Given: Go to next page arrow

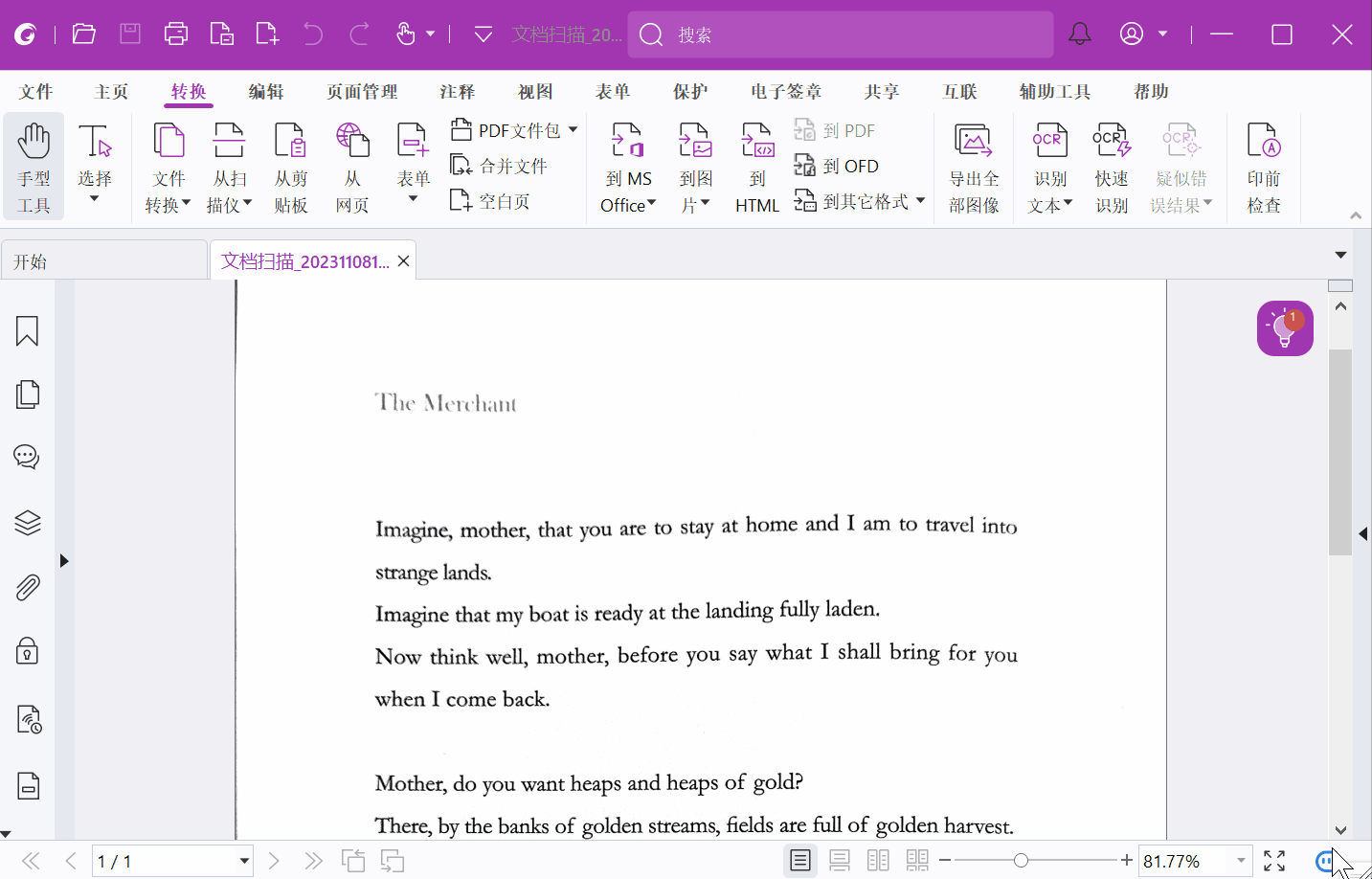Looking at the screenshot, I should tap(274, 861).
